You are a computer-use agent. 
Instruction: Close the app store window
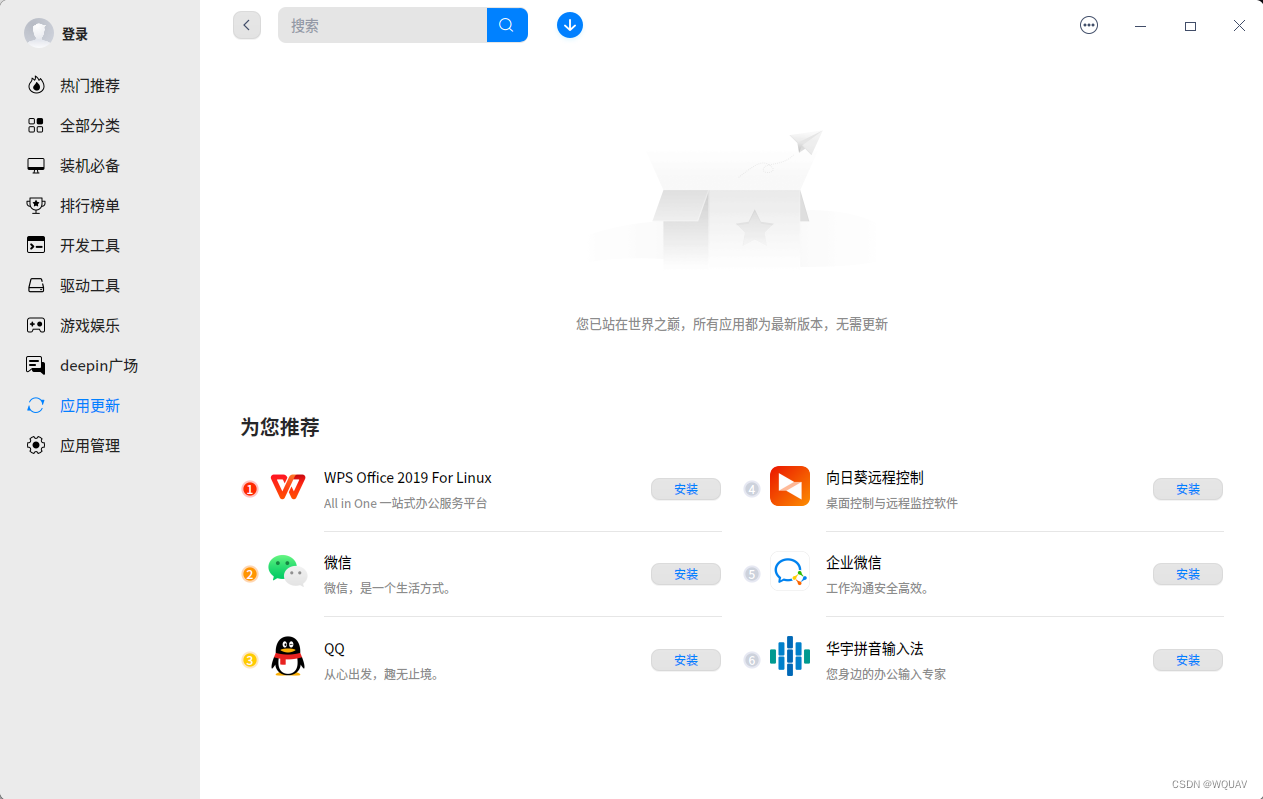coord(1239,26)
